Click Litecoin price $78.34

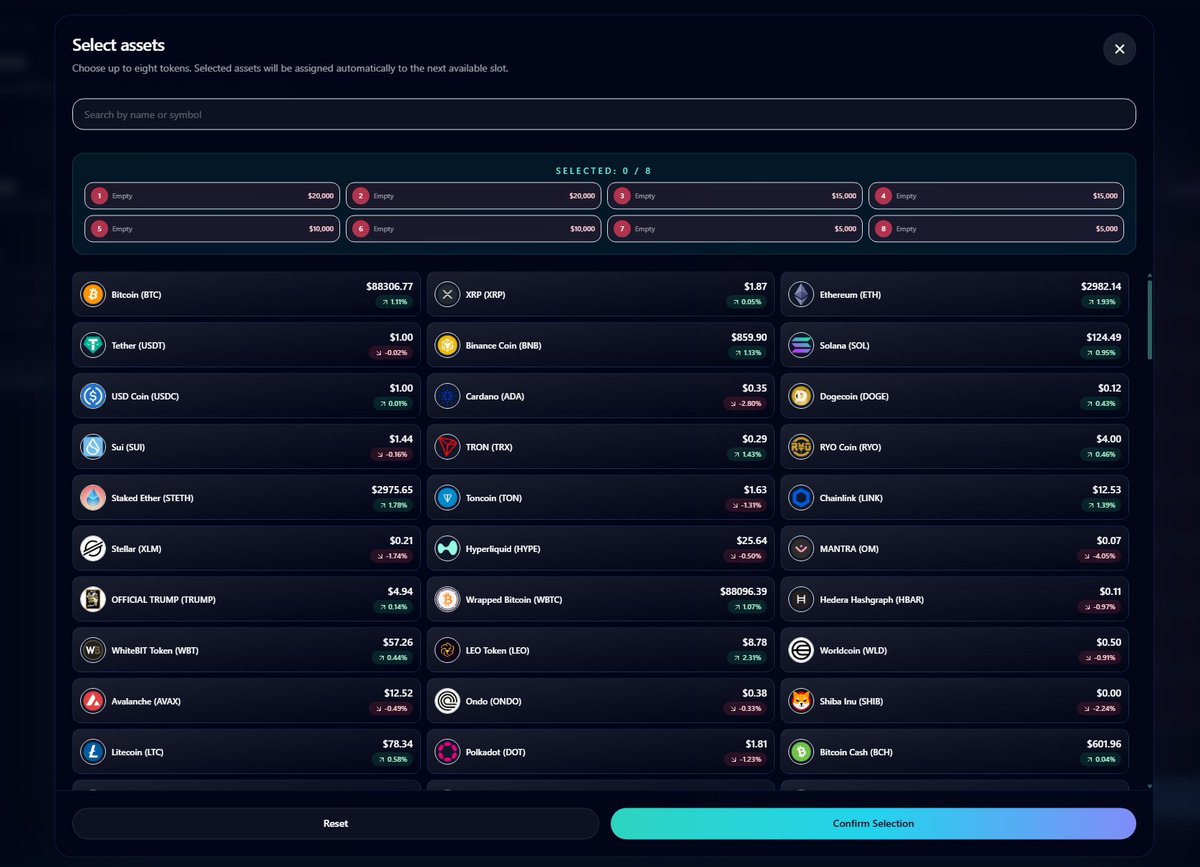point(397,743)
